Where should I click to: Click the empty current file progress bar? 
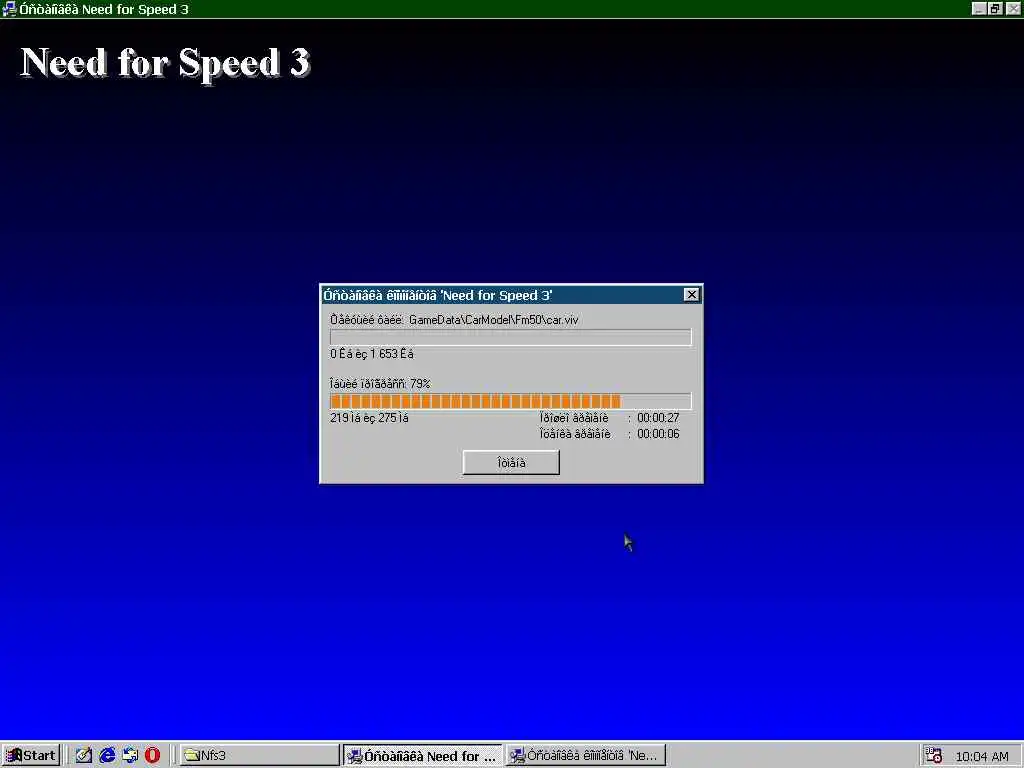(511, 337)
